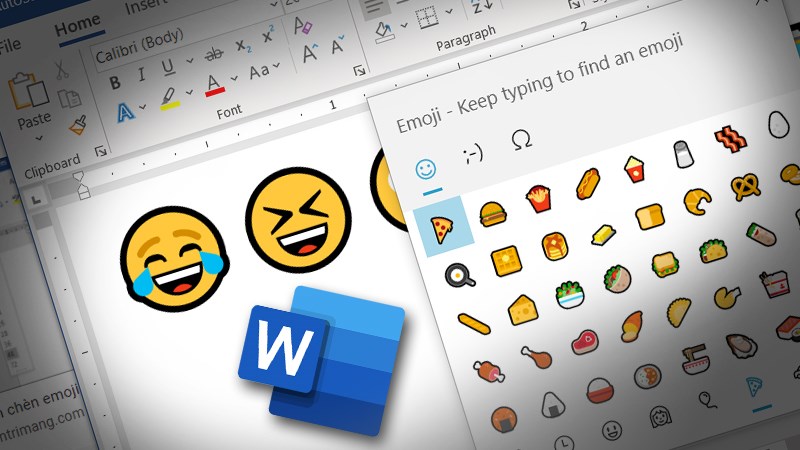The image size is (800, 450).
Task: Open the highlight color dropdown arrow
Action: 189,93
